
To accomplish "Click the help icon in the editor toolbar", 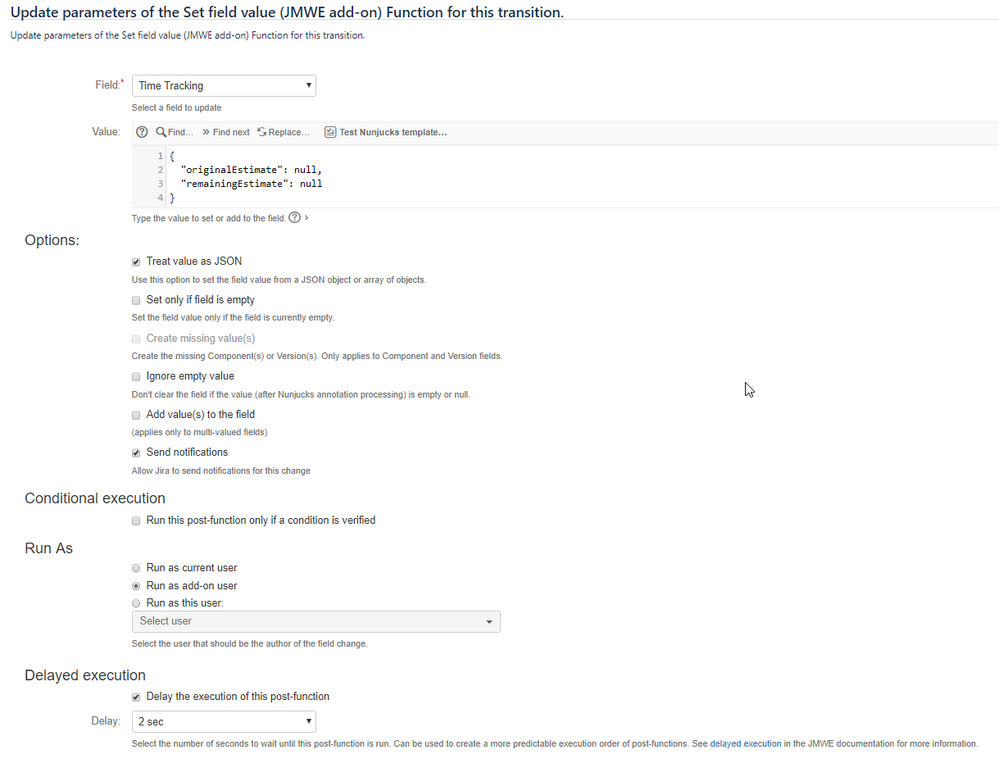I will click(142, 132).
